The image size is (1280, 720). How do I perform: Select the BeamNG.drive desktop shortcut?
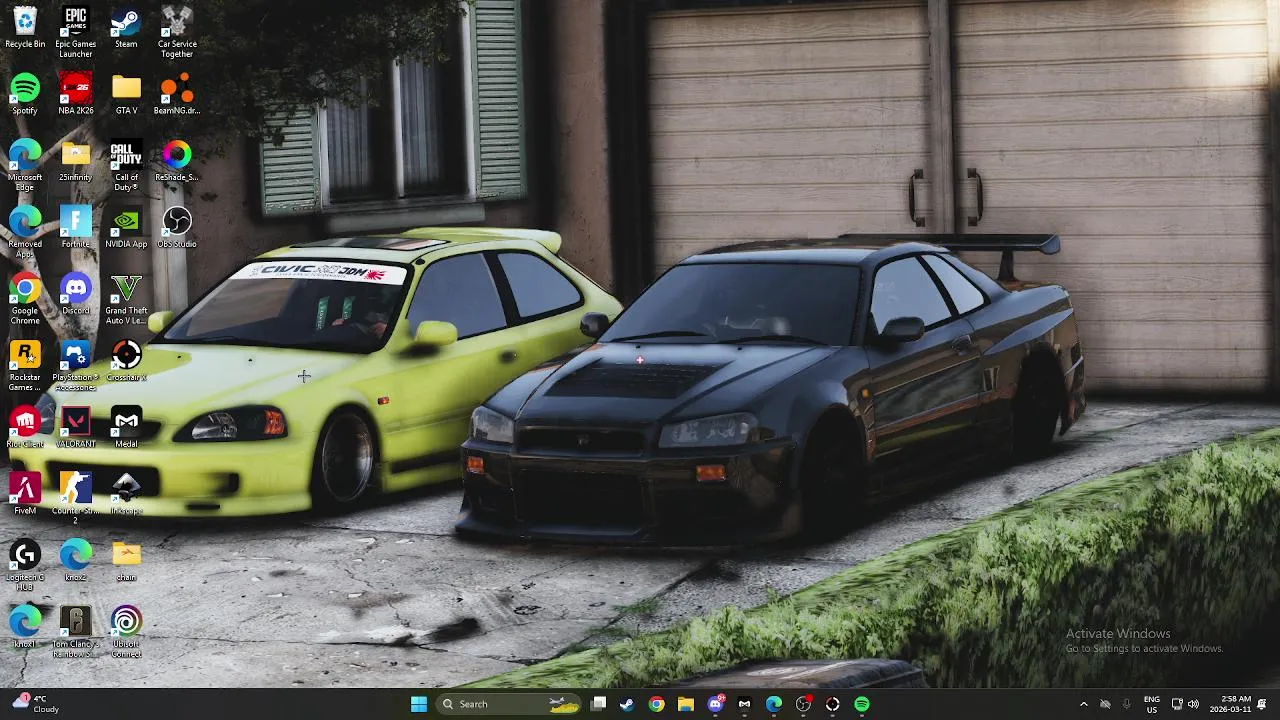point(177,95)
